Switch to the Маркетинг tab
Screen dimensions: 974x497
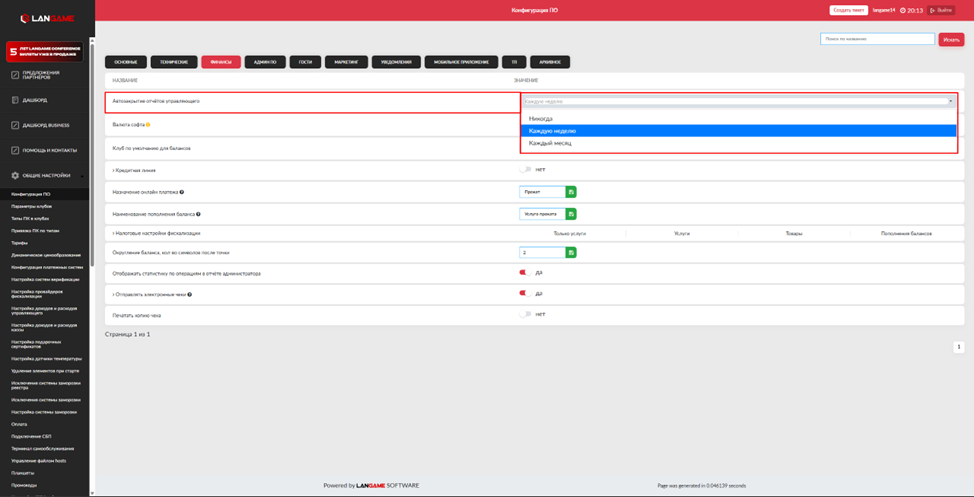pyautogui.click(x=346, y=62)
